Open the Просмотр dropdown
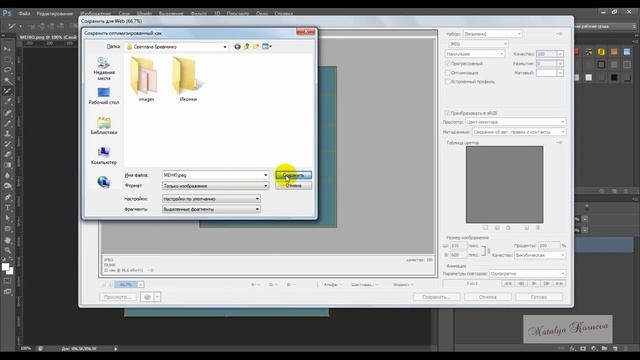The width and height of the screenshot is (640, 360). click(x=516, y=122)
